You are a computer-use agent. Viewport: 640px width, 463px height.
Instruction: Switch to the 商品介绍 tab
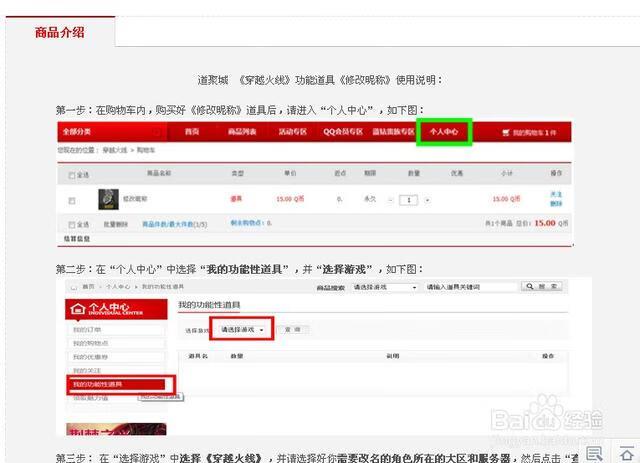click(x=60, y=32)
